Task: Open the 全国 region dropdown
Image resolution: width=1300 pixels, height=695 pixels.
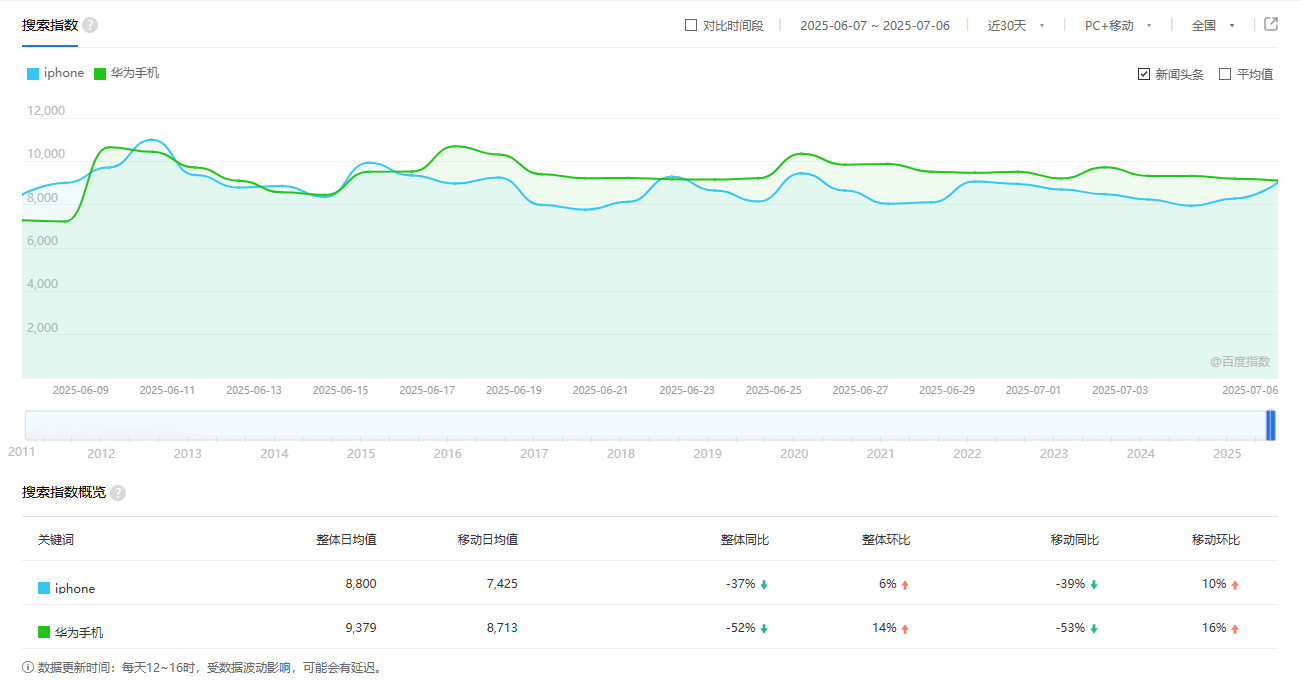Action: click(1213, 25)
